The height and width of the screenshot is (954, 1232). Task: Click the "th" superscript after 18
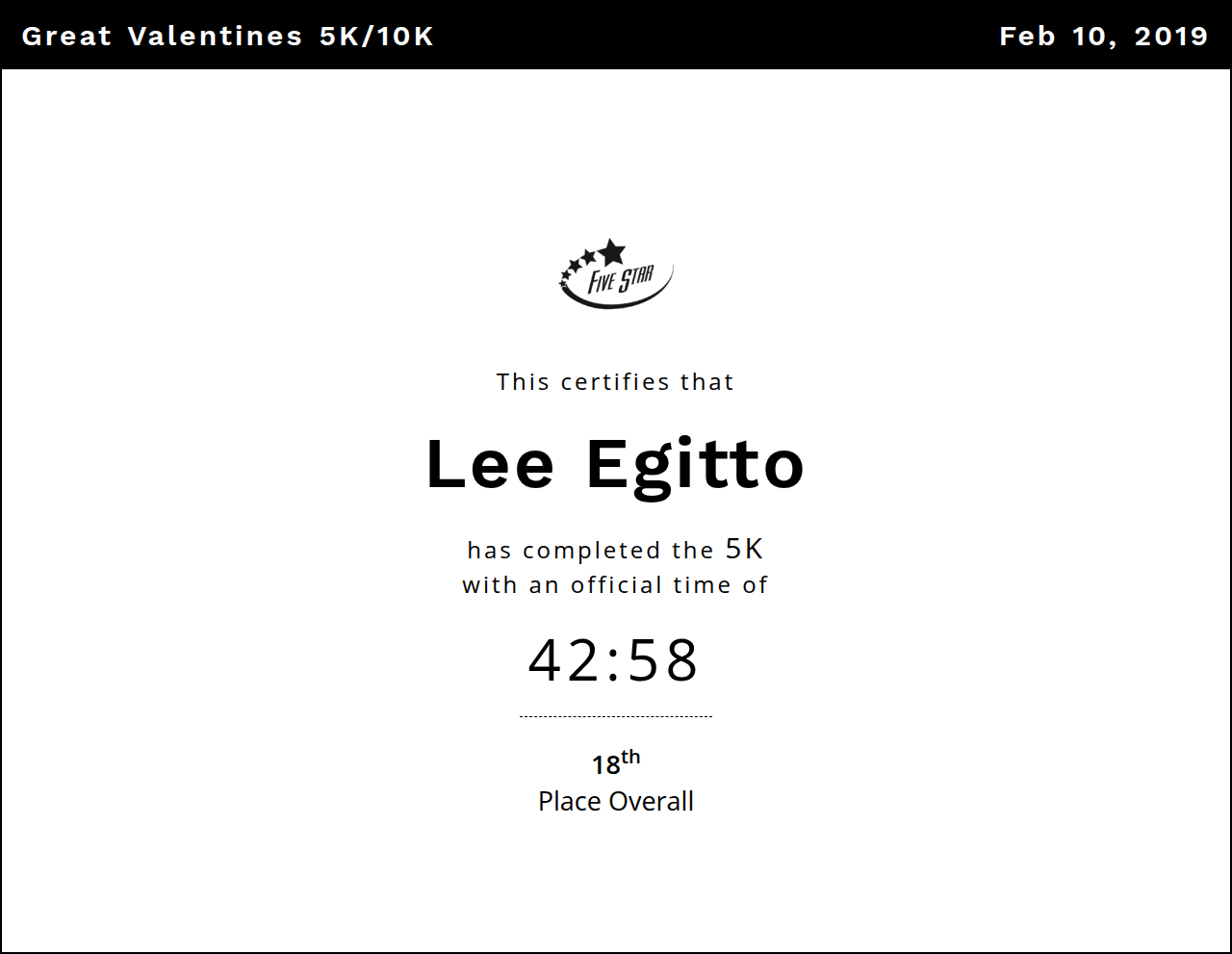[x=630, y=758]
